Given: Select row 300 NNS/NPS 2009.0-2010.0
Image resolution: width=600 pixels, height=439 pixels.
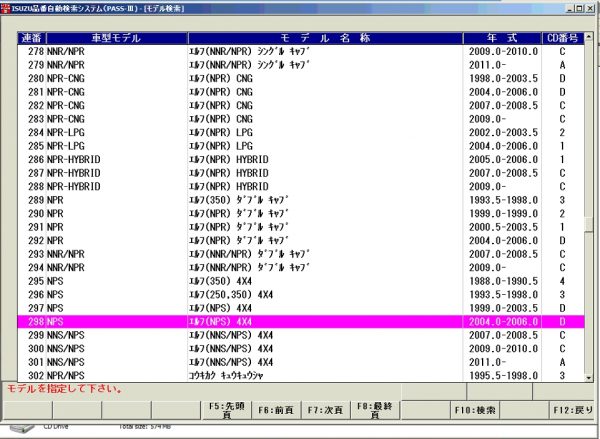Looking at the screenshot, I should point(301,349).
